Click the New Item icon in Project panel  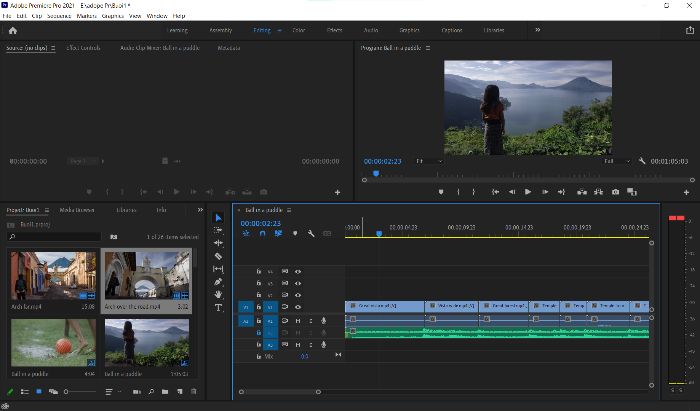tap(179, 391)
